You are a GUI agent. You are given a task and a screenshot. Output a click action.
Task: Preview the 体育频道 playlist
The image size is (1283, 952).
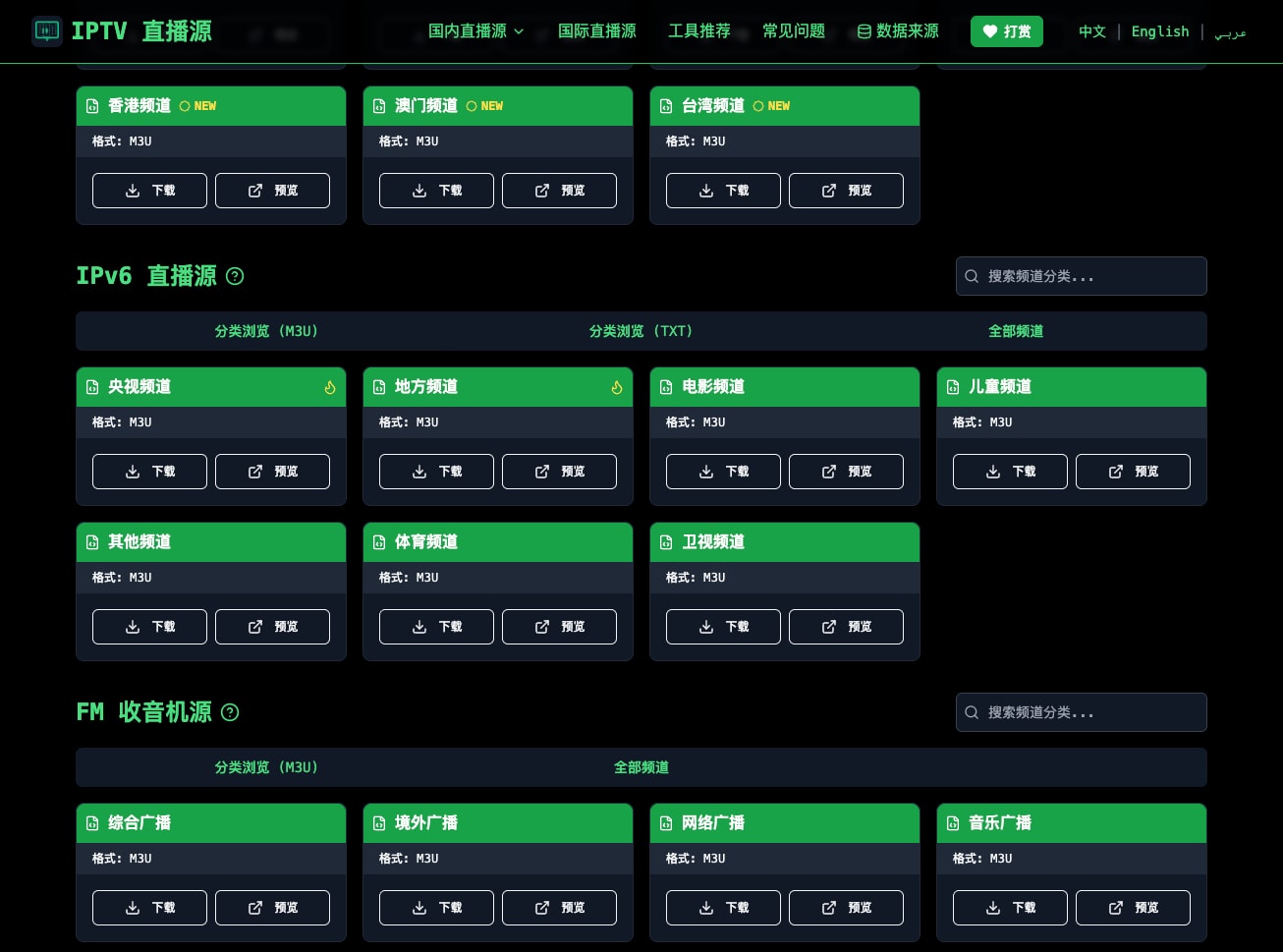click(x=559, y=627)
